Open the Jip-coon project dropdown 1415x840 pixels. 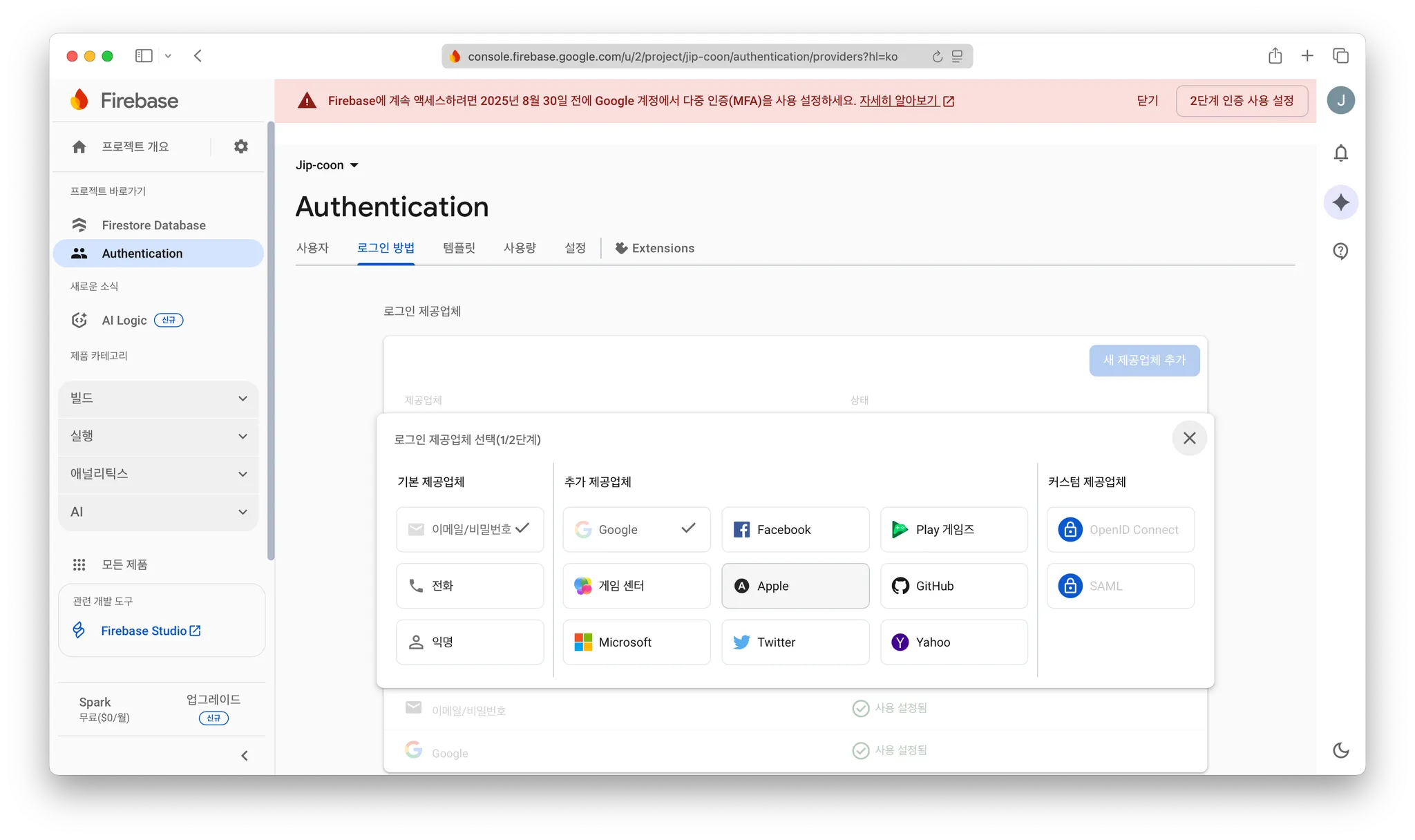(x=327, y=165)
